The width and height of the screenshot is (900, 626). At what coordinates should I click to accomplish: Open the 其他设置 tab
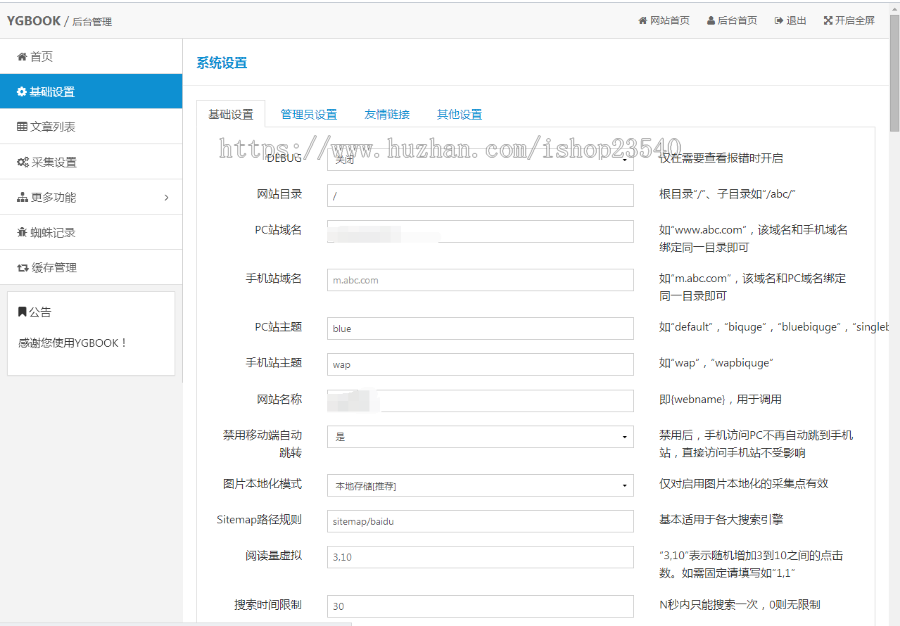pos(458,113)
